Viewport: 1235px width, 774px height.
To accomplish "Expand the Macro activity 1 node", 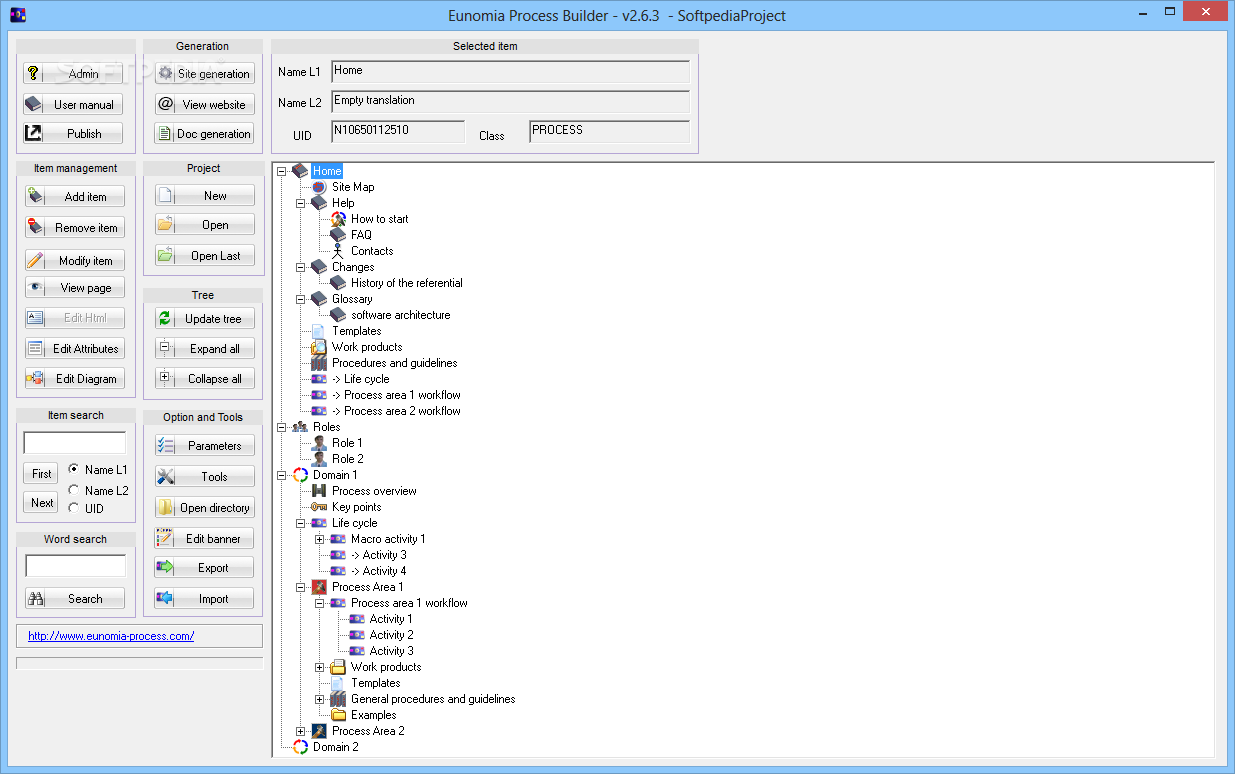I will coord(320,539).
